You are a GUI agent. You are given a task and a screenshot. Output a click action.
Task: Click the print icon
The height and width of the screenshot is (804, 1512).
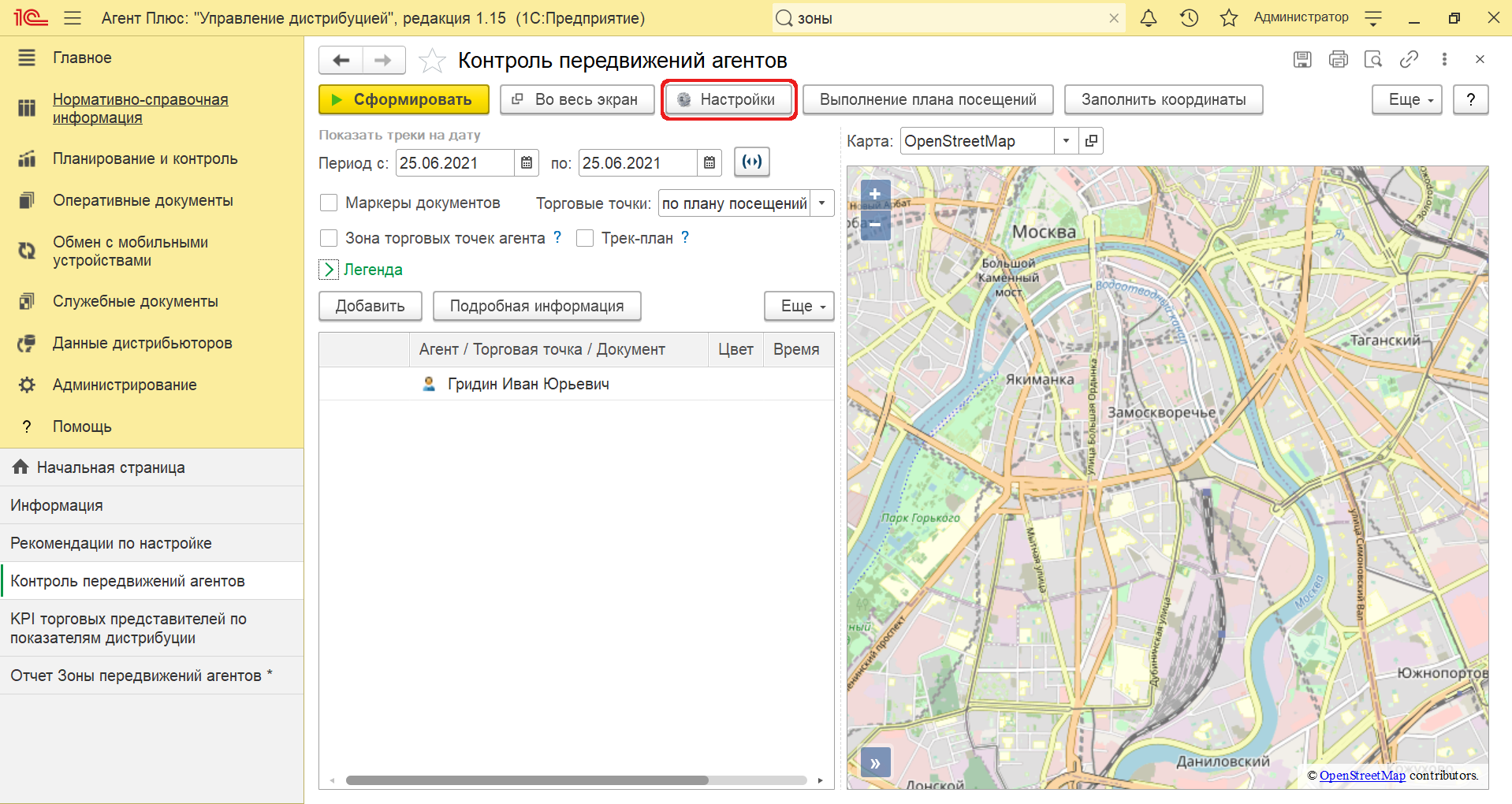1338,59
